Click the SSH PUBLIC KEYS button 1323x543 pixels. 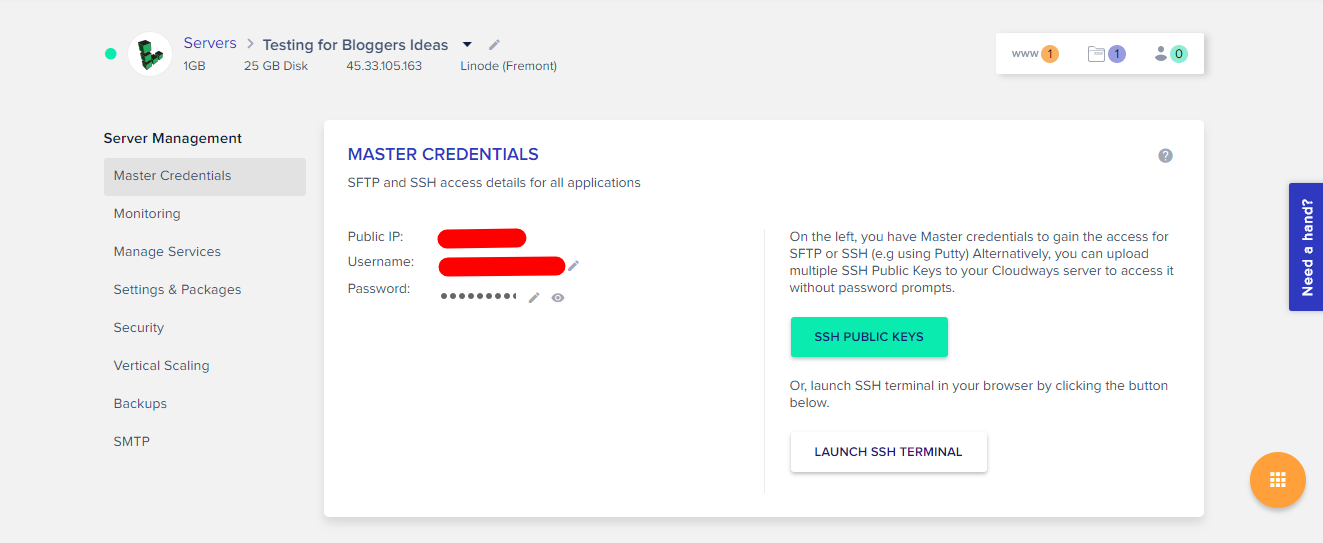click(869, 337)
